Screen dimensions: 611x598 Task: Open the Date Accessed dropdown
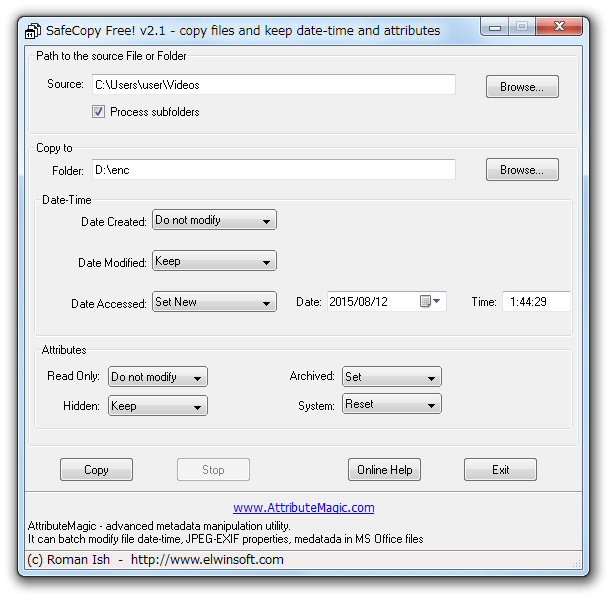click(x=214, y=302)
